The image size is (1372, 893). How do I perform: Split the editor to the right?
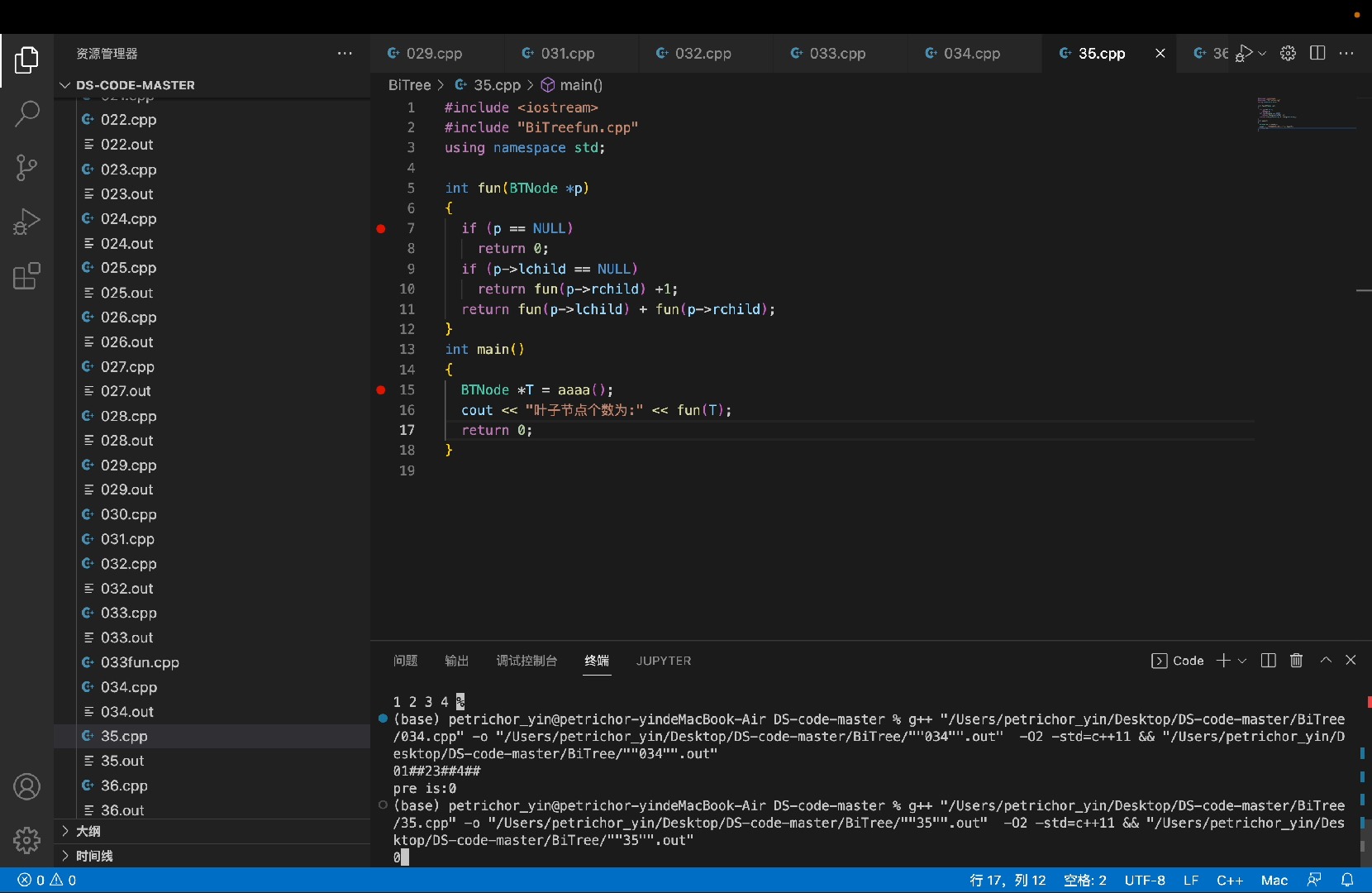[x=1318, y=54]
